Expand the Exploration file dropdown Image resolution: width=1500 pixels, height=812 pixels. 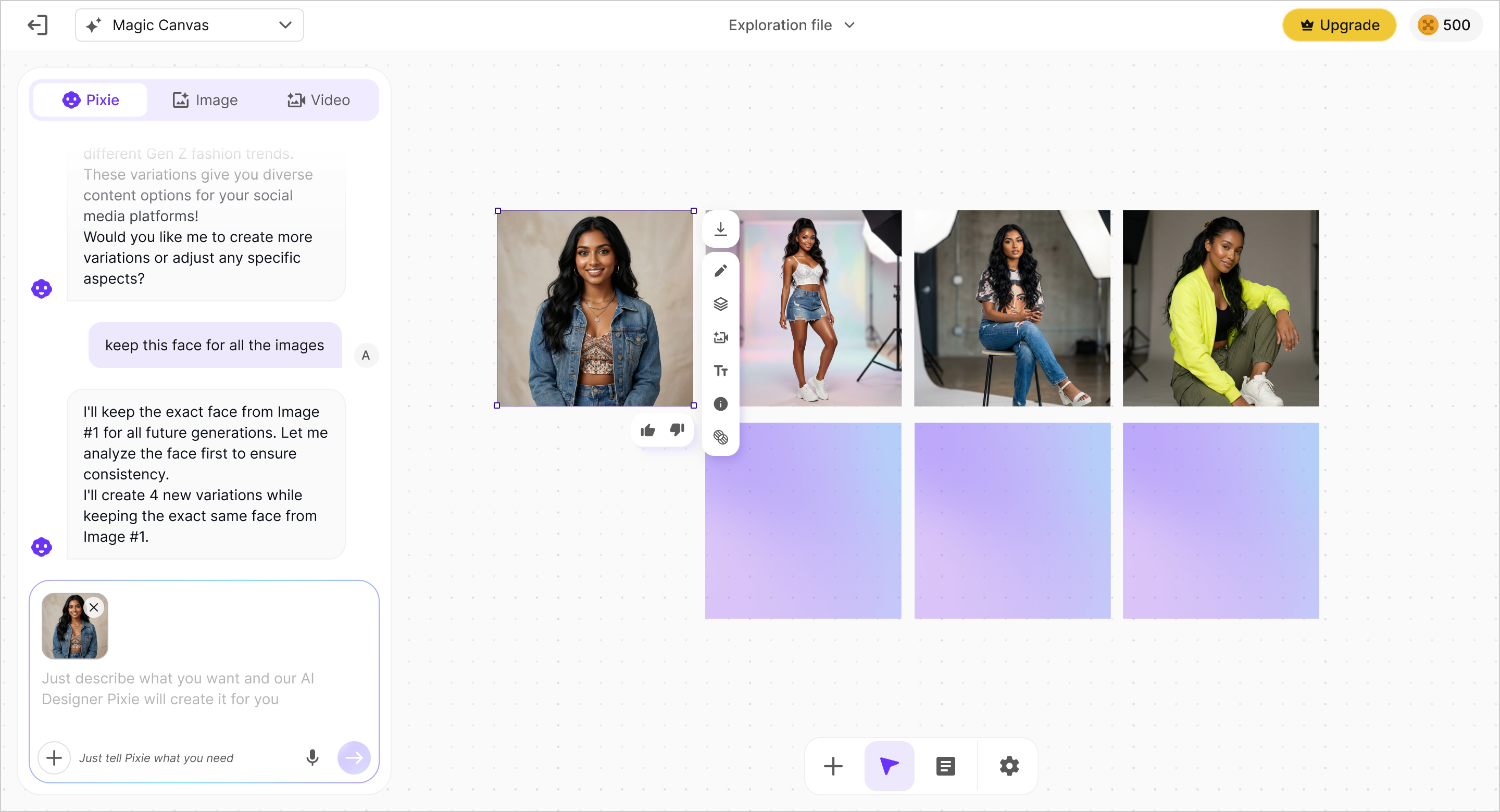(791, 25)
